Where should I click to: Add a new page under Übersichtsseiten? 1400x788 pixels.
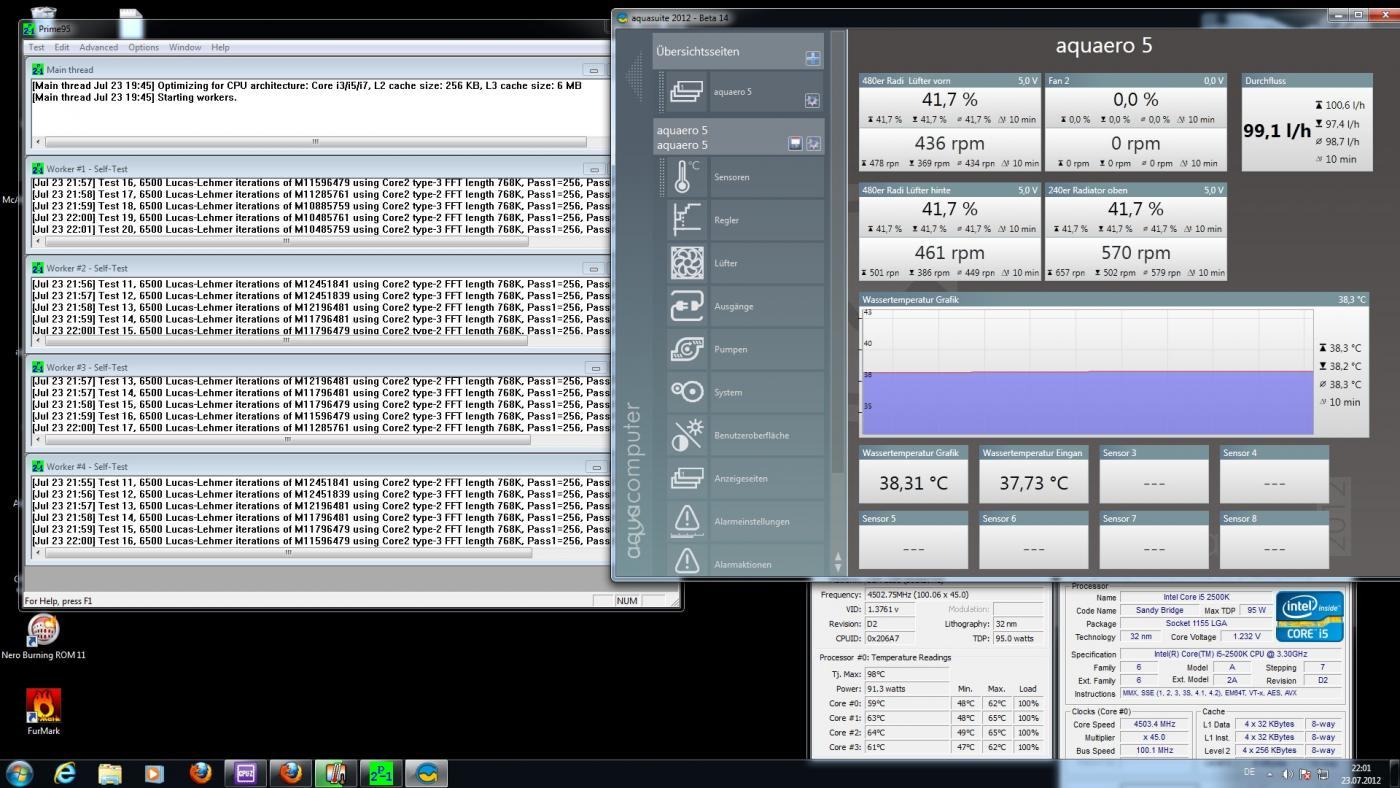pyautogui.click(x=812, y=58)
